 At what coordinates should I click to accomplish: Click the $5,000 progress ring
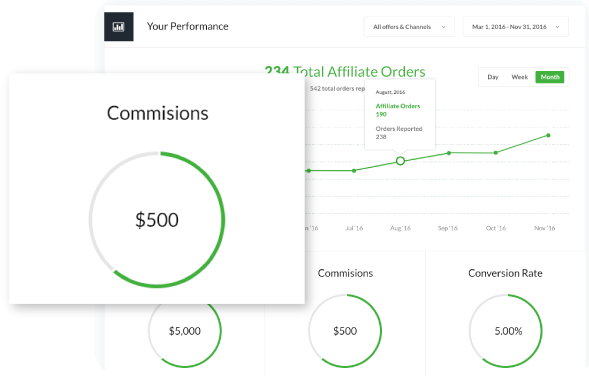(185, 331)
